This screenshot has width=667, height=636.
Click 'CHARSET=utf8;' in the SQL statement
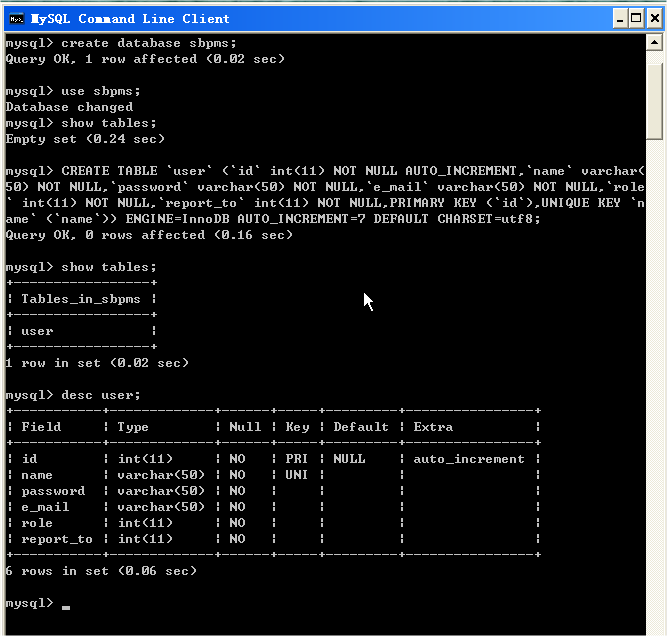point(489,219)
